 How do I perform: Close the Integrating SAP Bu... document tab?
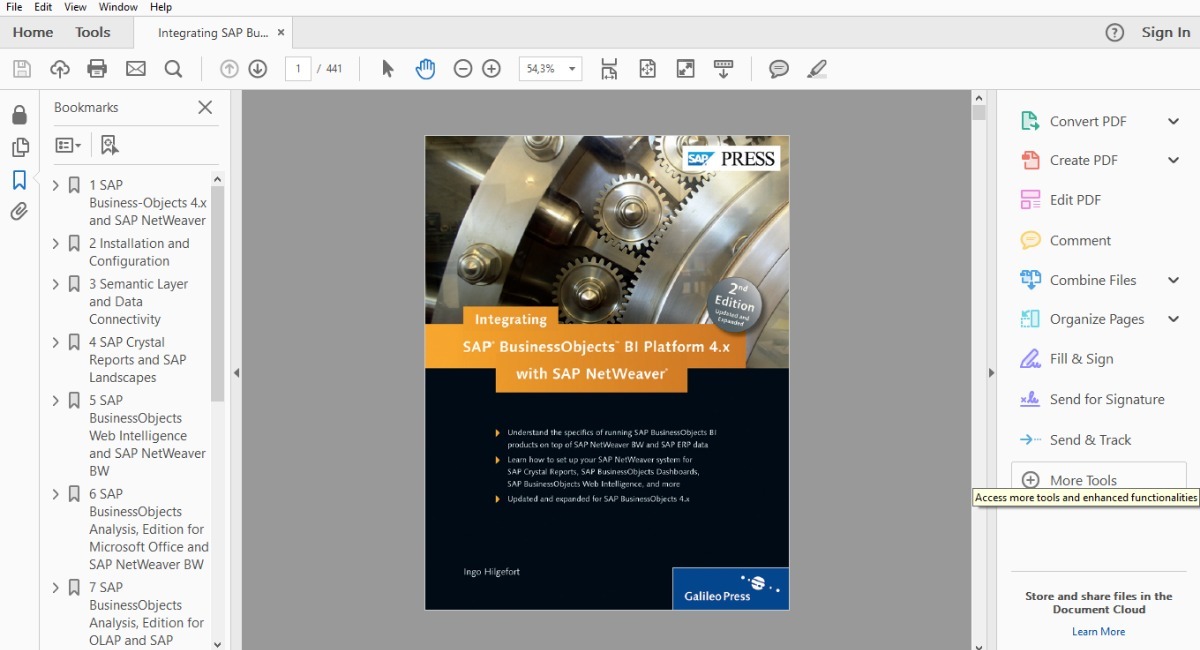281,32
